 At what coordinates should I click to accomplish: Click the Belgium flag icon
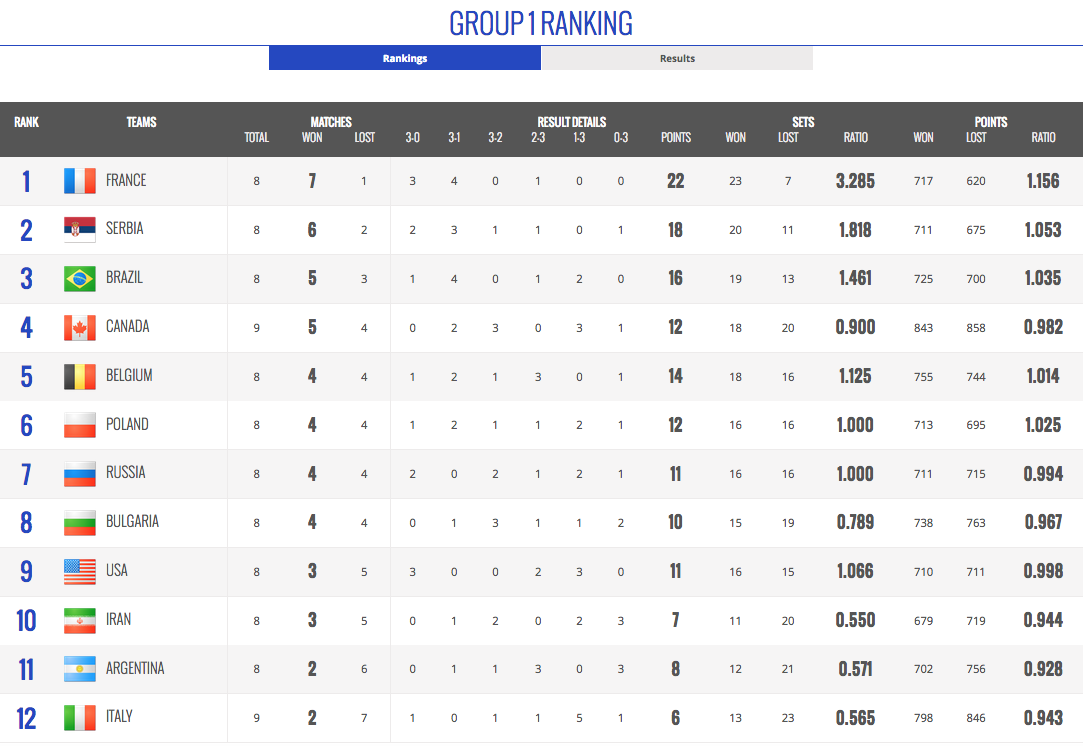[79, 376]
